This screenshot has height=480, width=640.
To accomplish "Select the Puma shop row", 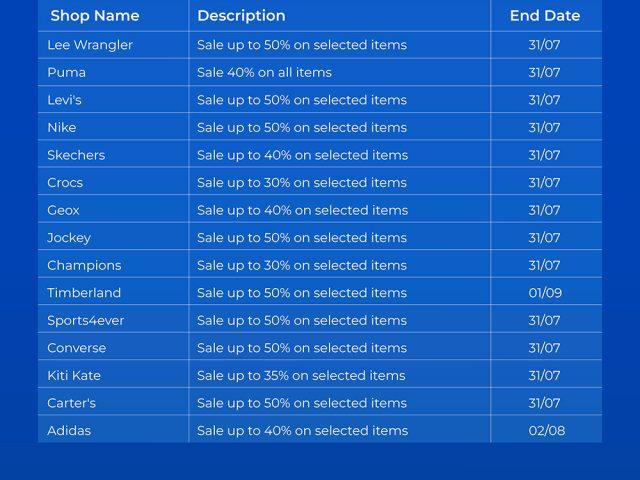I will click(67, 73).
